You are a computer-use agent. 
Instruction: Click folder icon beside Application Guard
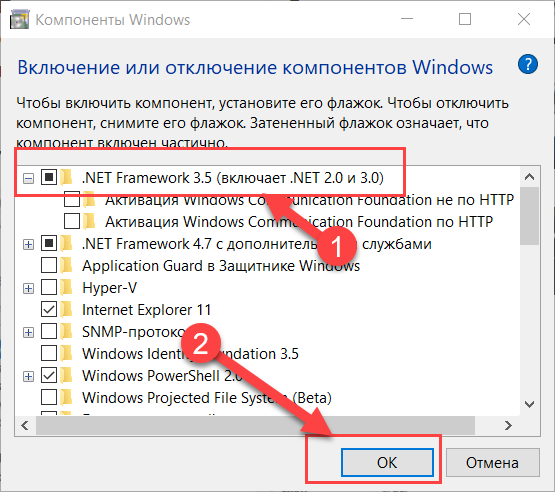tap(66, 266)
